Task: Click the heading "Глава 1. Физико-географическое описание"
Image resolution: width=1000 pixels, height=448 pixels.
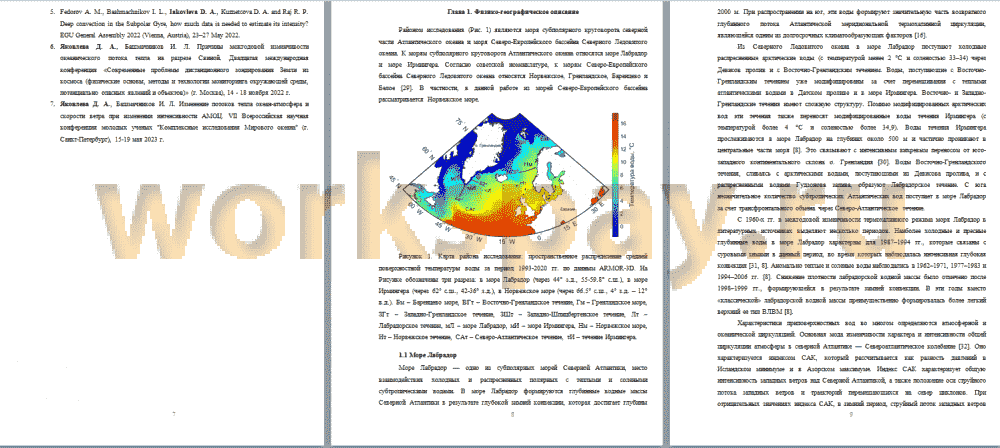Action: 514,11
